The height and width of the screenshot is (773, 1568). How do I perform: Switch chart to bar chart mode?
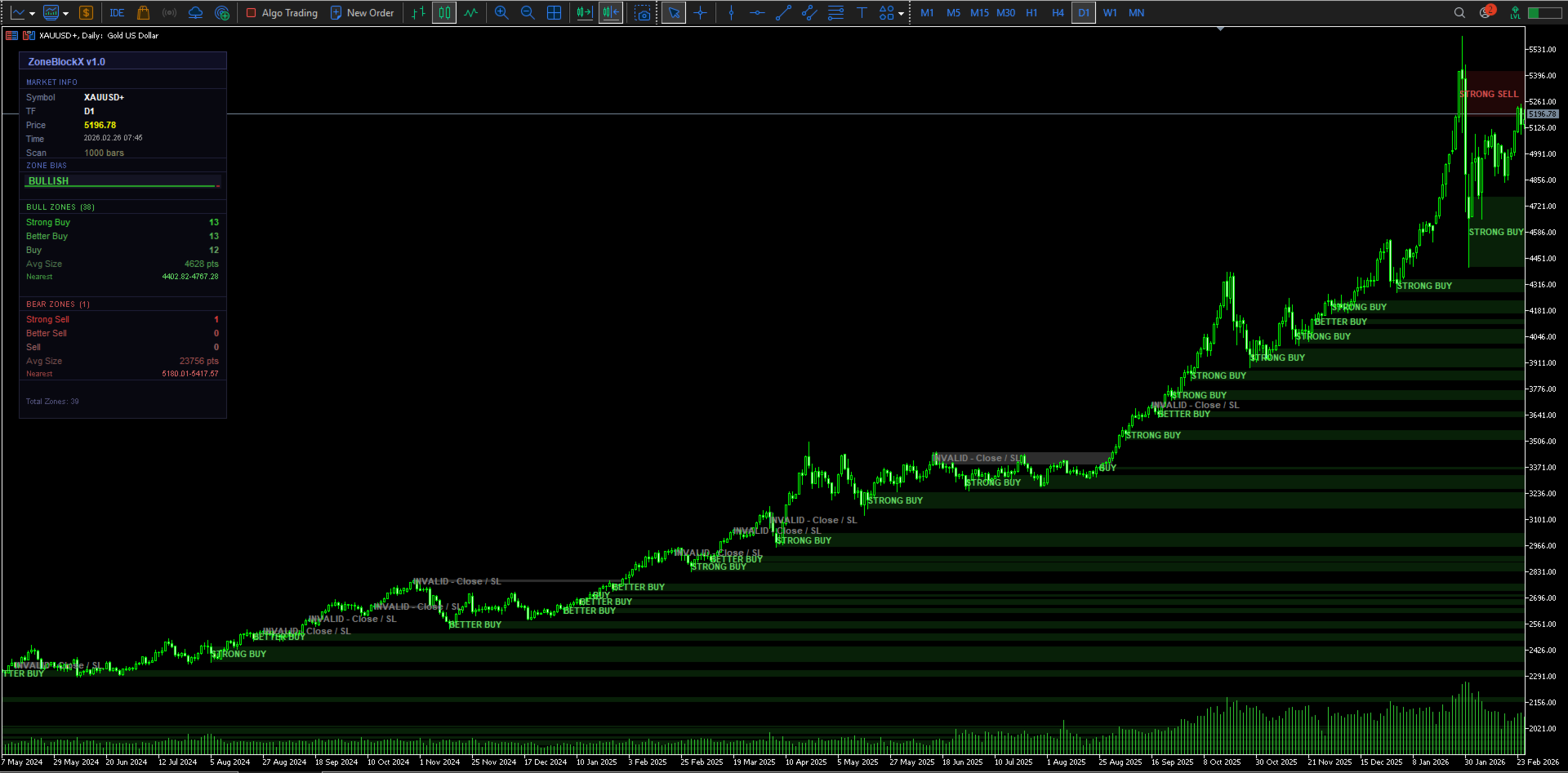[x=418, y=13]
